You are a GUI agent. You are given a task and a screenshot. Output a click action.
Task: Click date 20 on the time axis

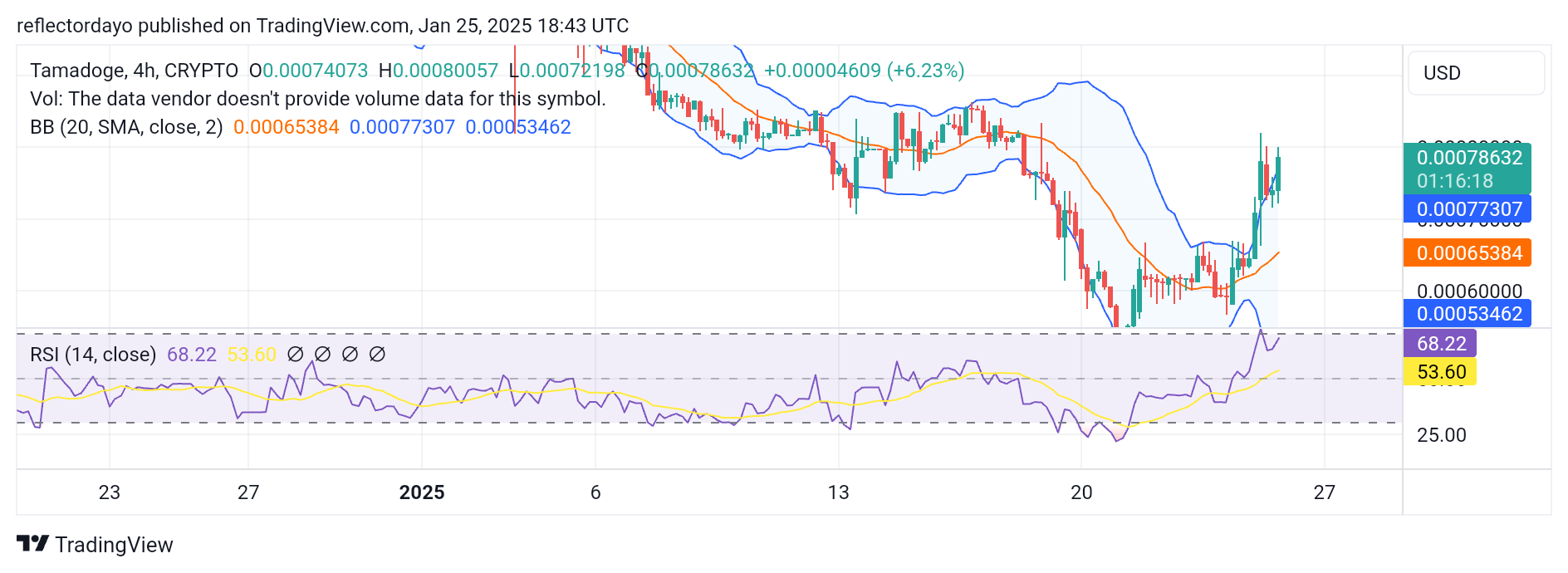(1081, 492)
